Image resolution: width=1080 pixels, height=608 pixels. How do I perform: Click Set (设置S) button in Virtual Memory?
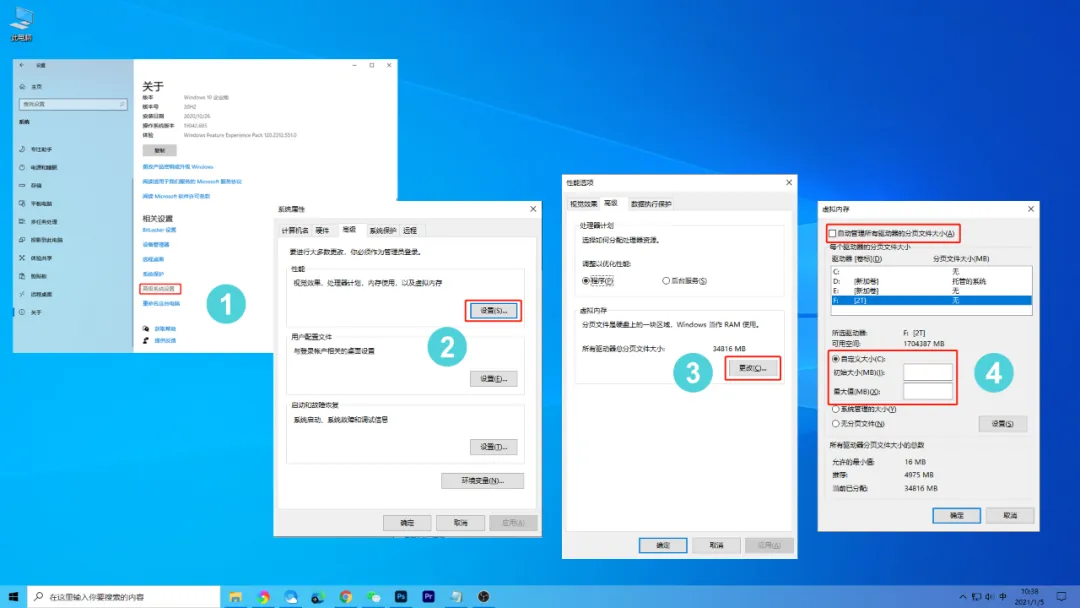[x=1002, y=423]
